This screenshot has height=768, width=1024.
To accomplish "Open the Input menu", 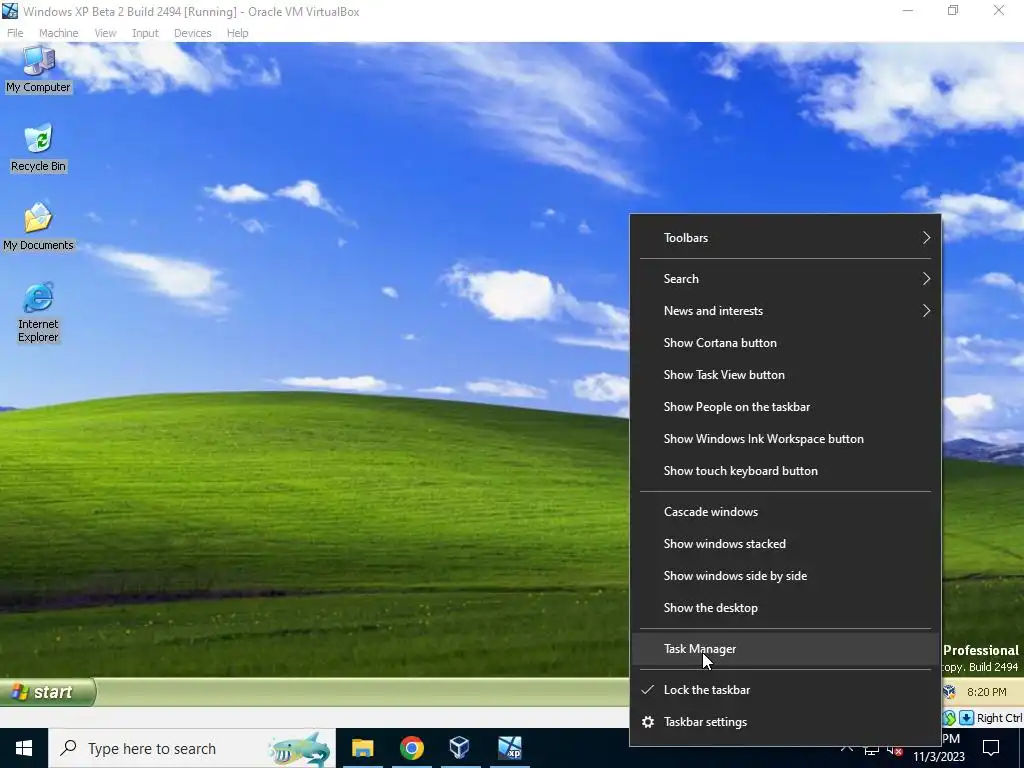I will pyautogui.click(x=145, y=33).
